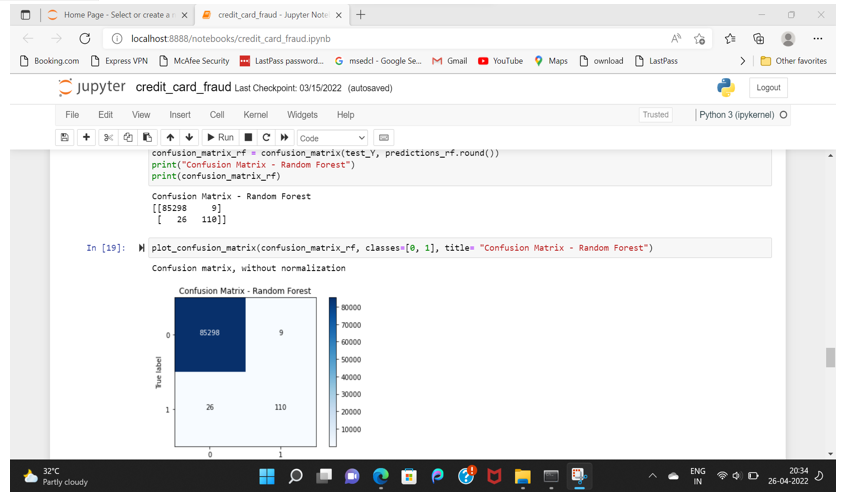Copy selected cells icon

click(128, 137)
